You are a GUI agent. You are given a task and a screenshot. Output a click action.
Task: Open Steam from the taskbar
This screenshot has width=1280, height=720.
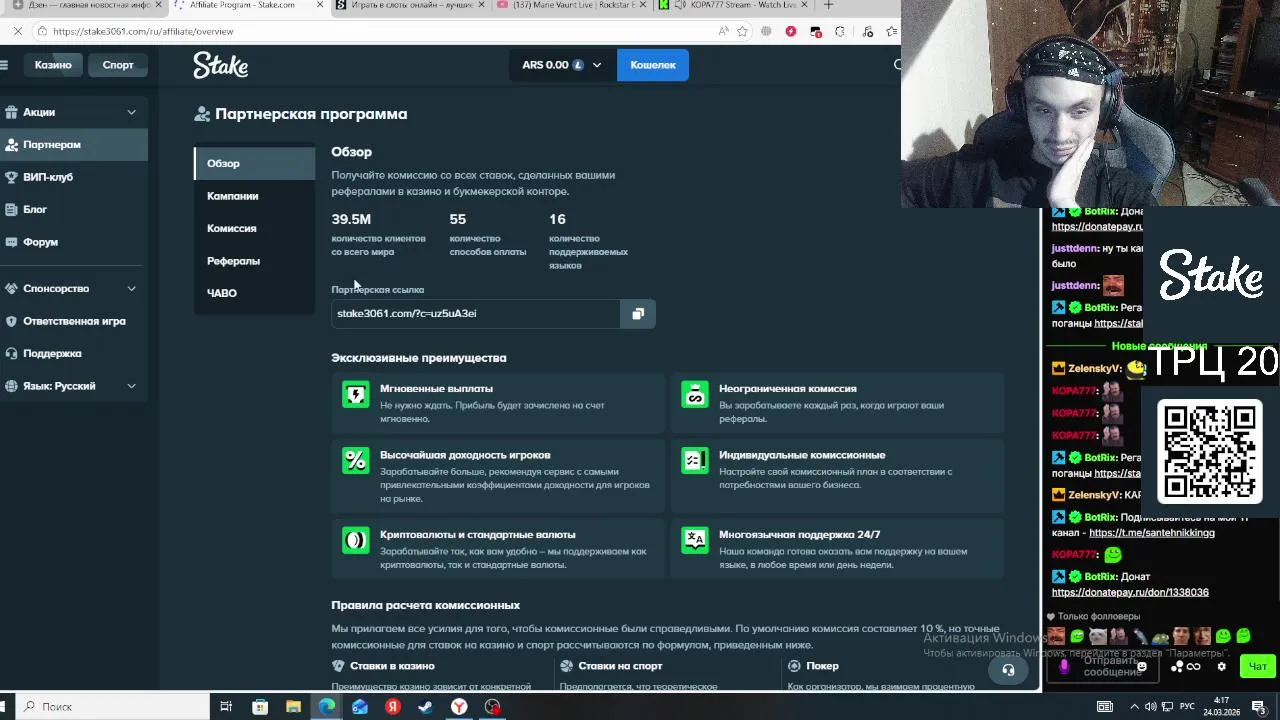pyautogui.click(x=426, y=706)
